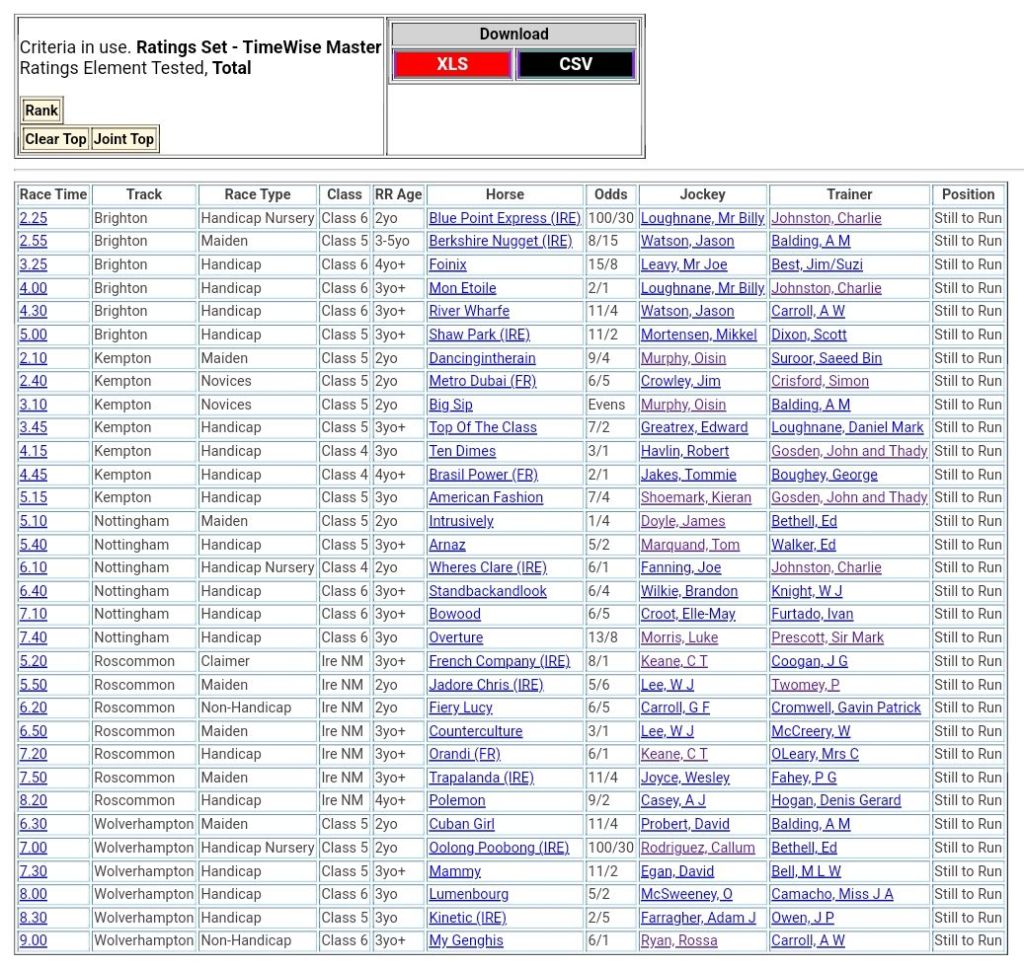The image size is (1024, 968).
Task: Open horse Oolong Poobong (IRE)
Action: coord(498,847)
